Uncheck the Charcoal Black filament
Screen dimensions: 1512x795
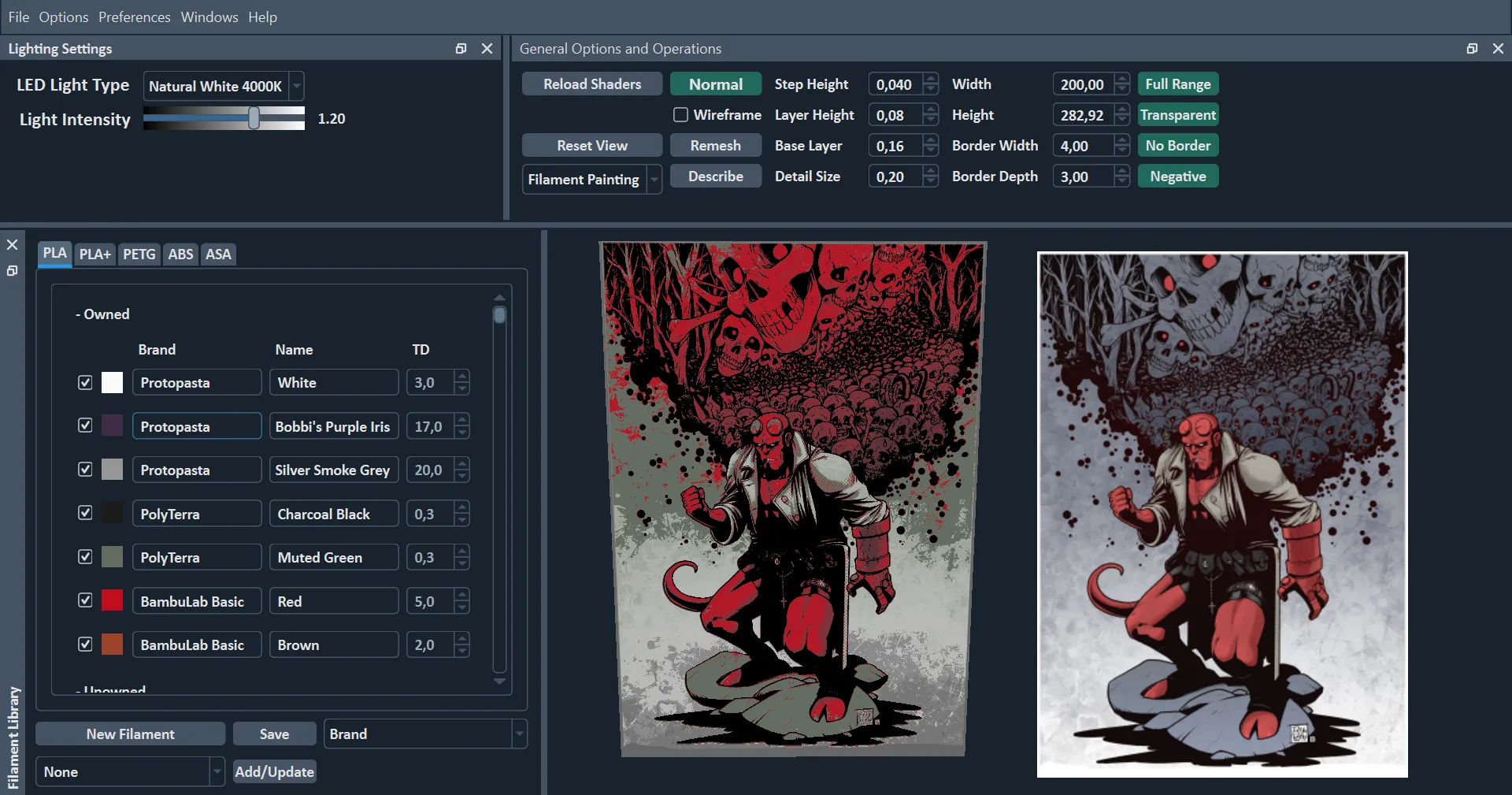85,513
